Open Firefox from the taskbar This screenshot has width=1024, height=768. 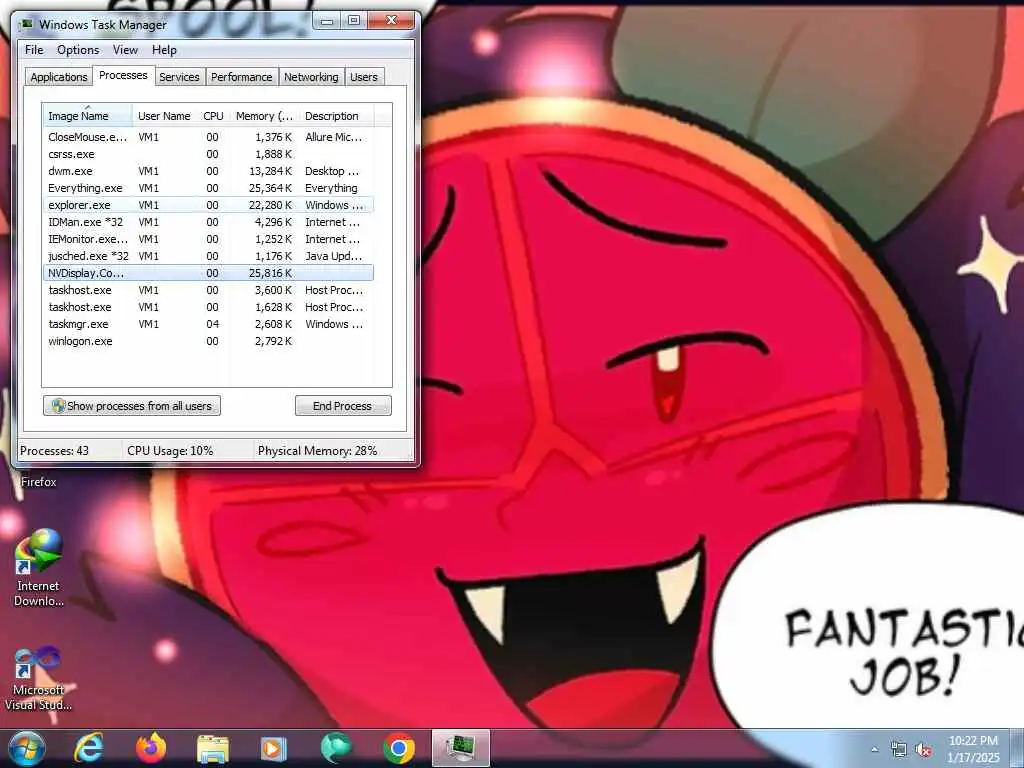151,748
